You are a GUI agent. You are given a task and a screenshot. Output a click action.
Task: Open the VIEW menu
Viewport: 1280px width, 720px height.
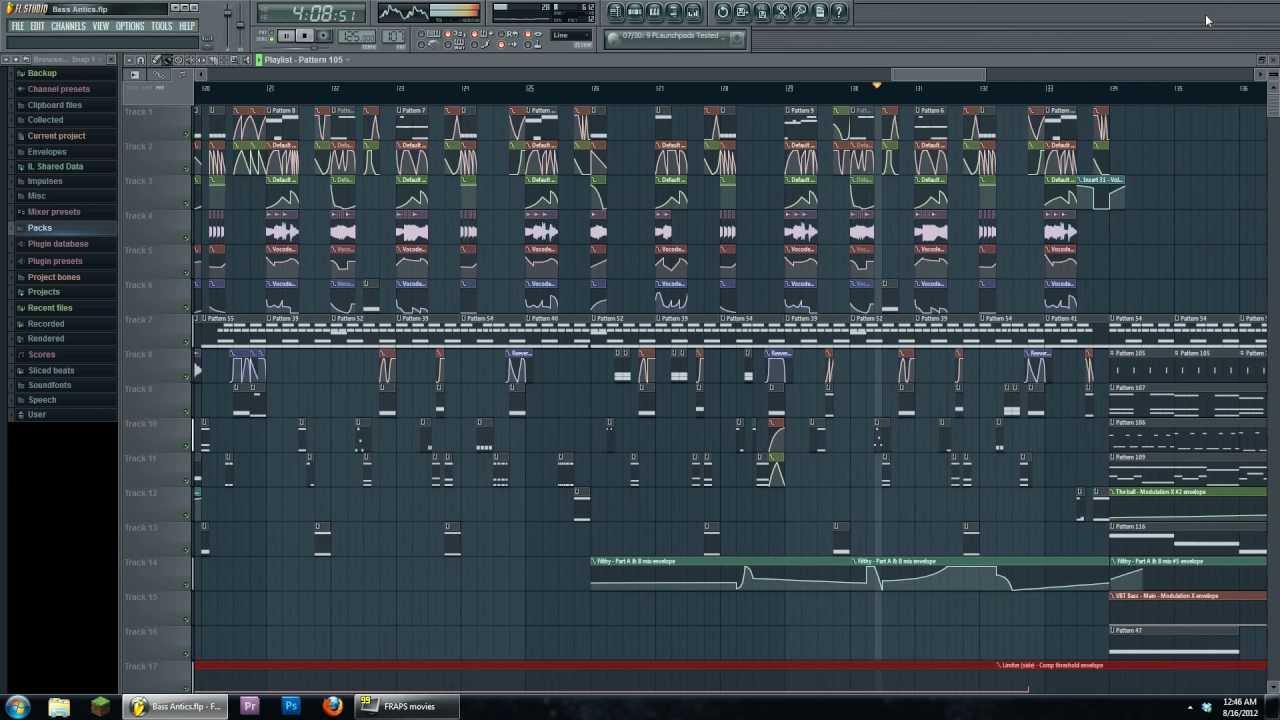(101, 26)
